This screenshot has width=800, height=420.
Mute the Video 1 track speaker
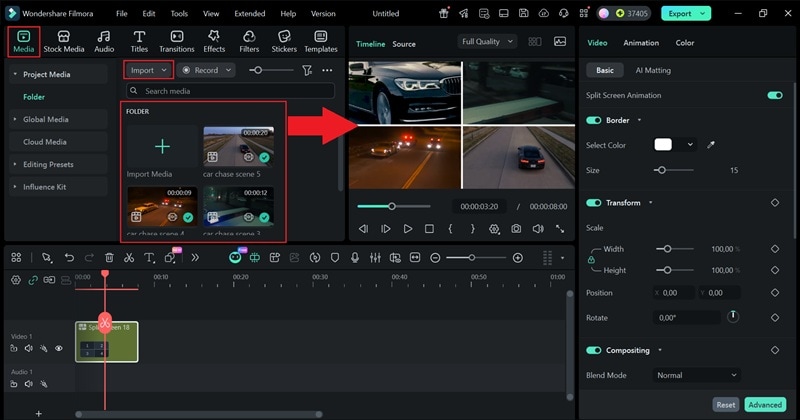tap(29, 349)
